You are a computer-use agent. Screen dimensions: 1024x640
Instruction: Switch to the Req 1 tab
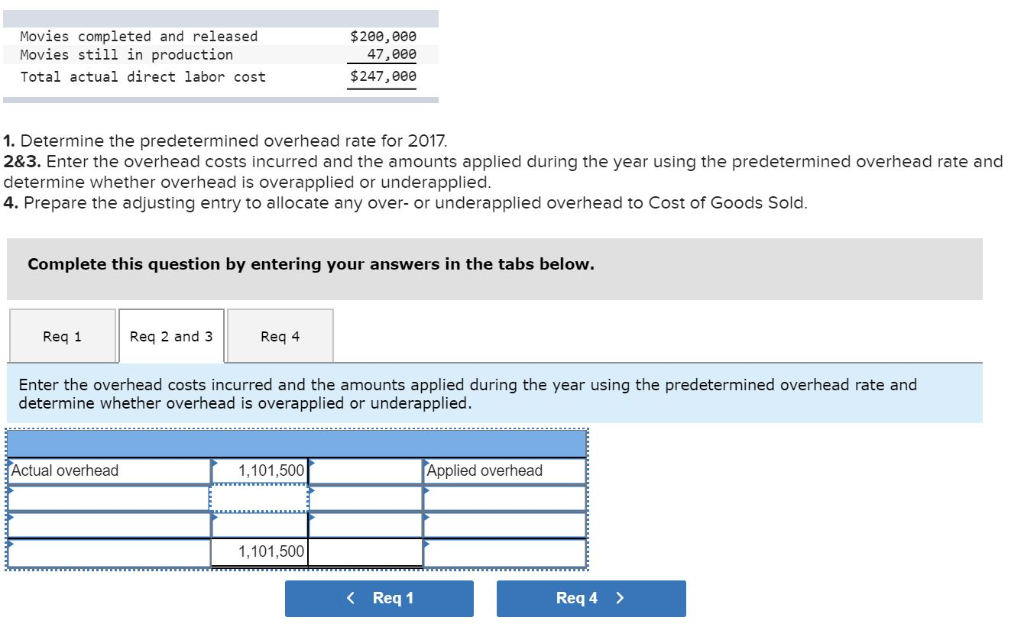[x=63, y=336]
